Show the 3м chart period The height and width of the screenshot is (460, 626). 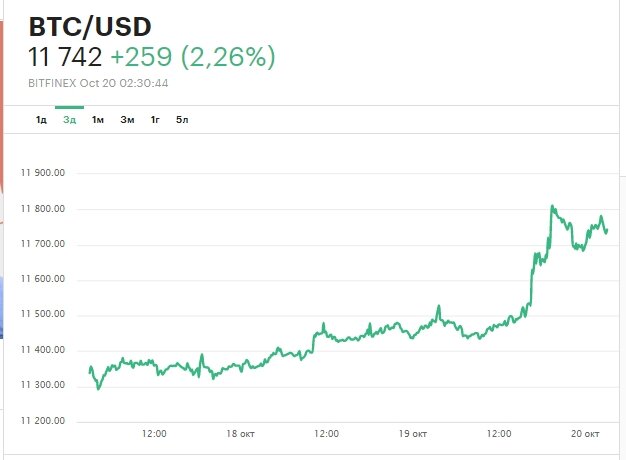(x=127, y=120)
